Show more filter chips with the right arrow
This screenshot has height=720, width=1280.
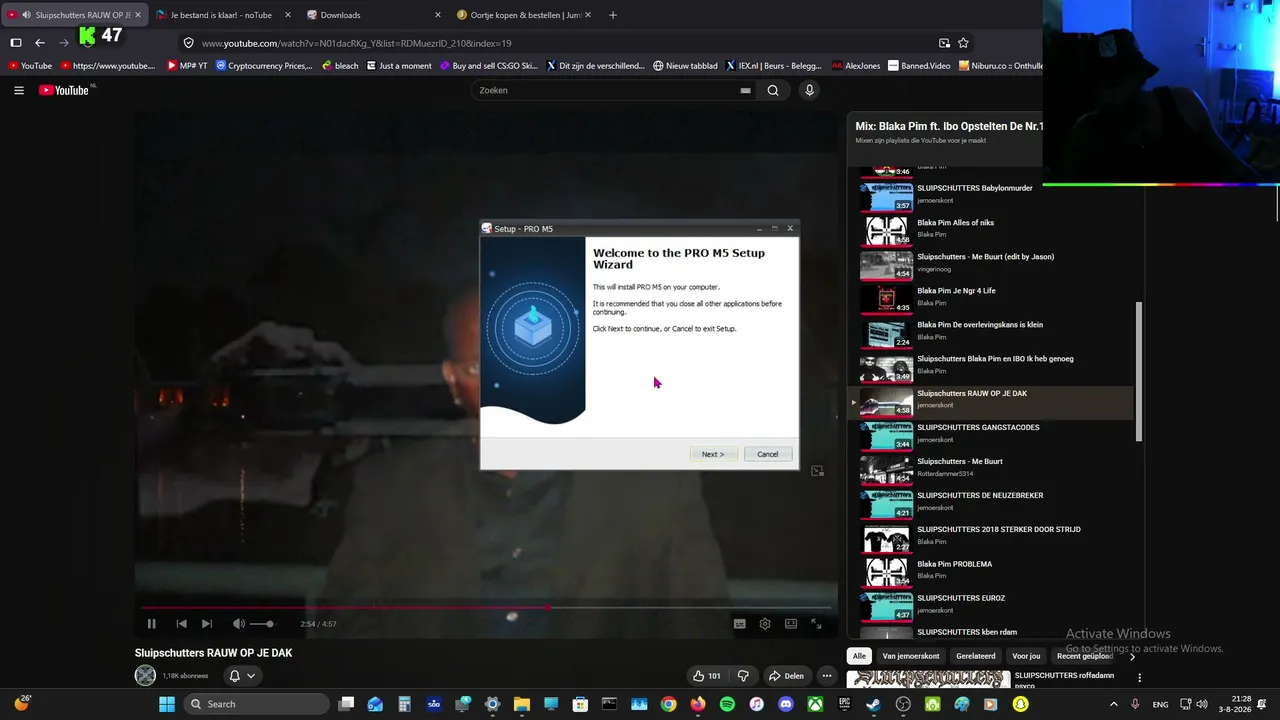[x=1132, y=656]
